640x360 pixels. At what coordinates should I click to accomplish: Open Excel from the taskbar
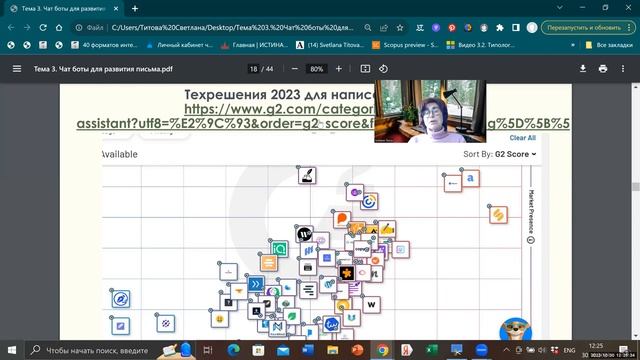pyautogui.click(x=432, y=350)
